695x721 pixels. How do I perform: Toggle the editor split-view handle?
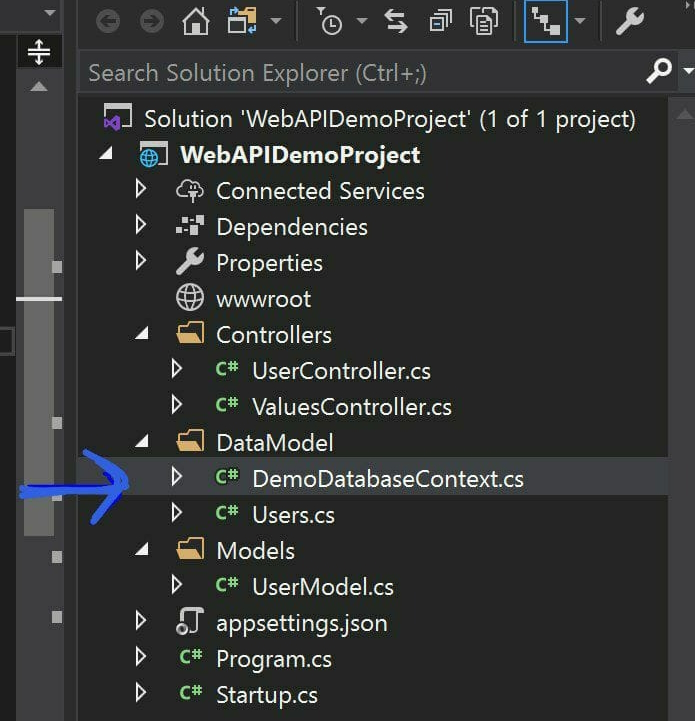[x=39, y=51]
